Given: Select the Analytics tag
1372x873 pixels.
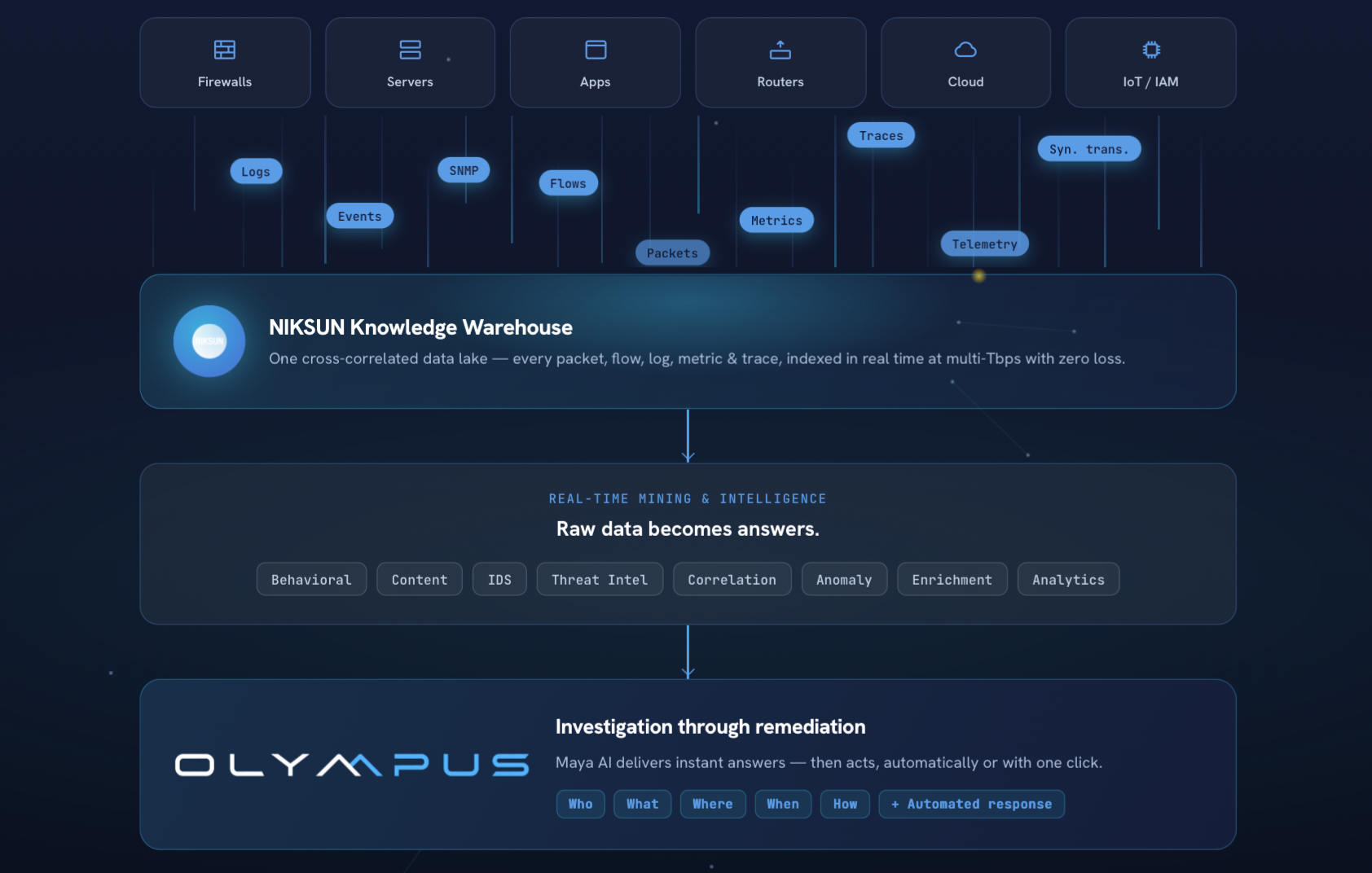Looking at the screenshot, I should 1068,579.
